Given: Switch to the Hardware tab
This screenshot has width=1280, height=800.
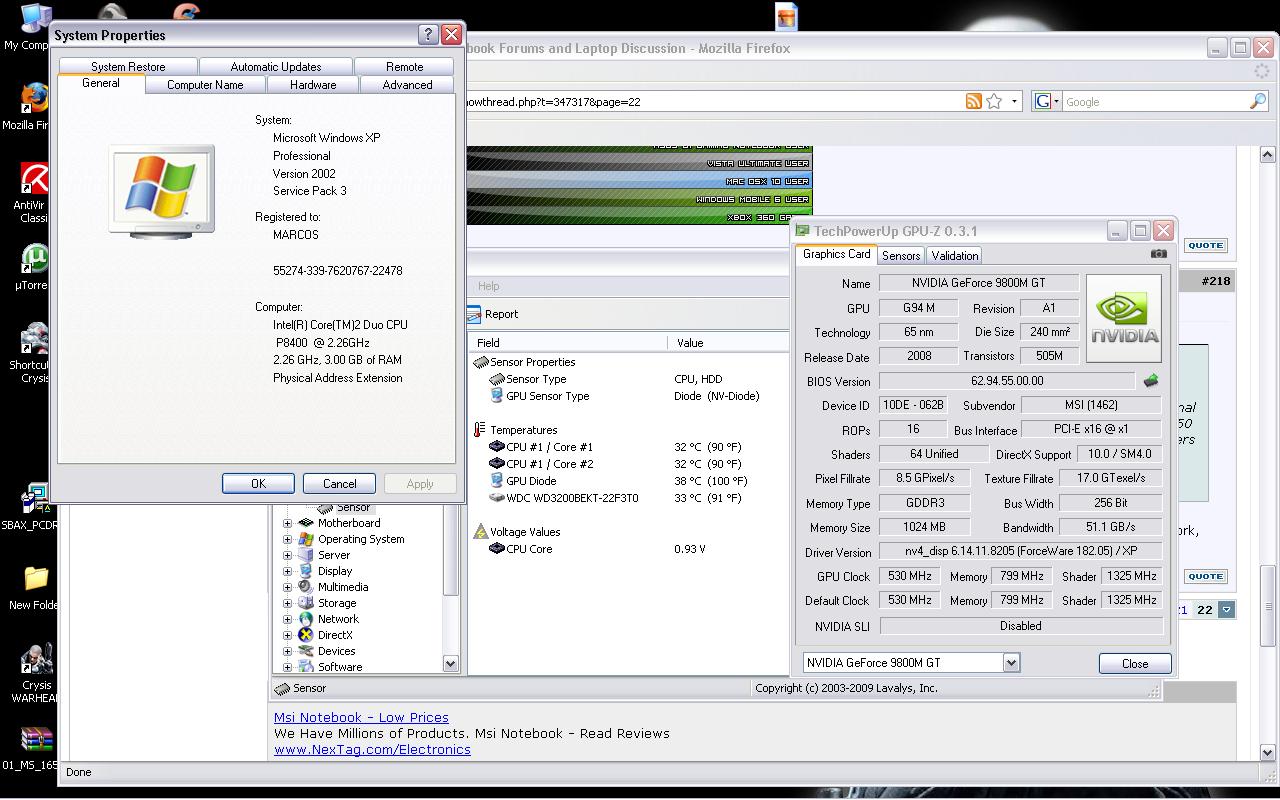Looking at the screenshot, I should (313, 85).
